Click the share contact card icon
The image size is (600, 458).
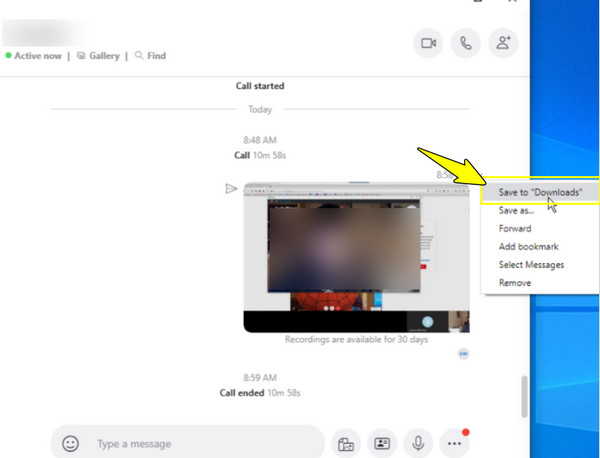[381, 443]
